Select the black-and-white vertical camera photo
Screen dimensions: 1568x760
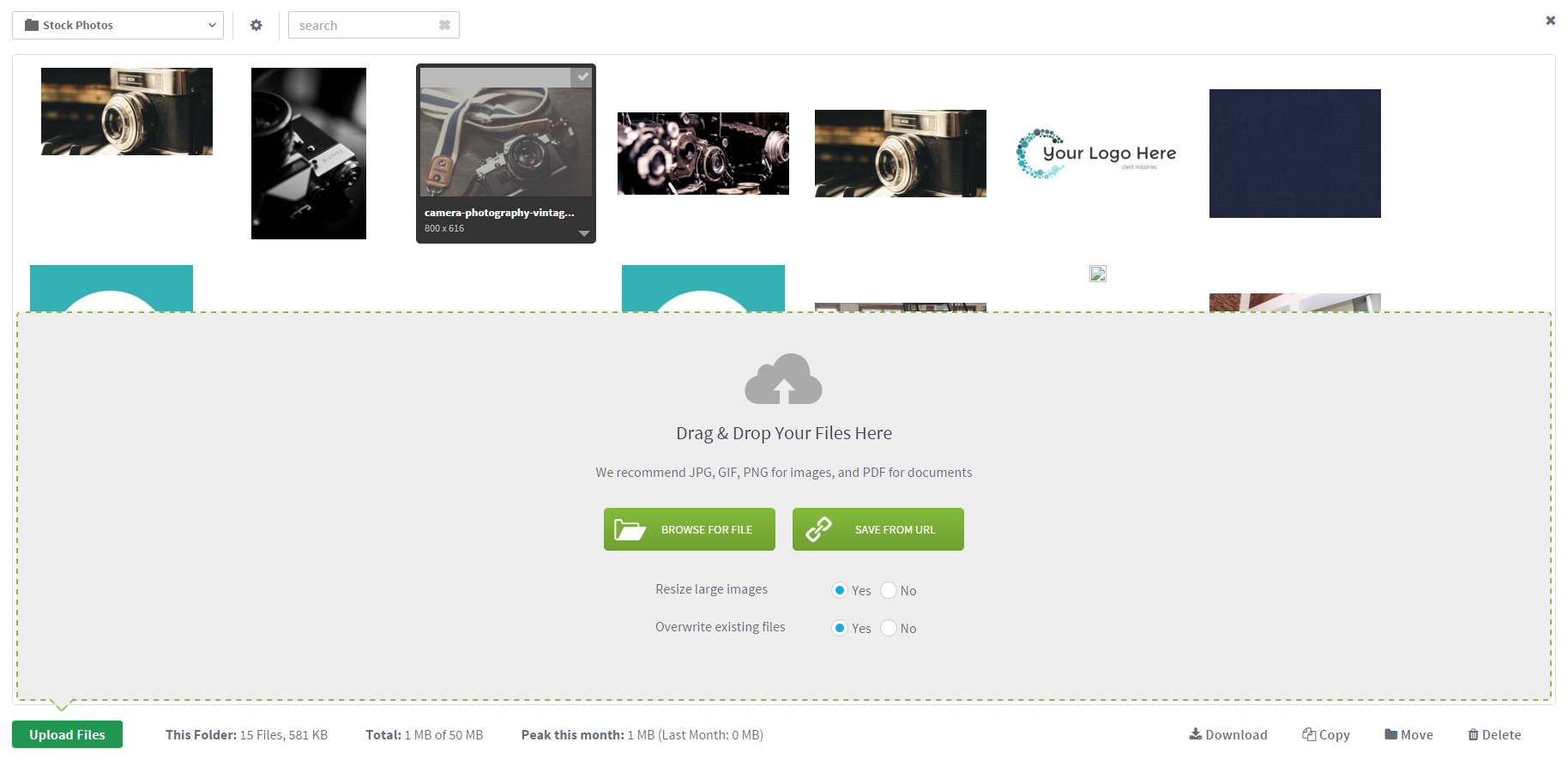(309, 154)
